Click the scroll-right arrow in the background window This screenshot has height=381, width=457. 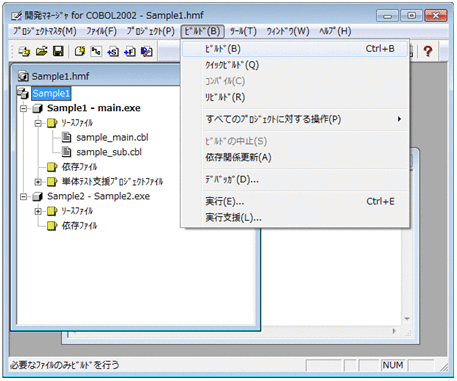395,331
